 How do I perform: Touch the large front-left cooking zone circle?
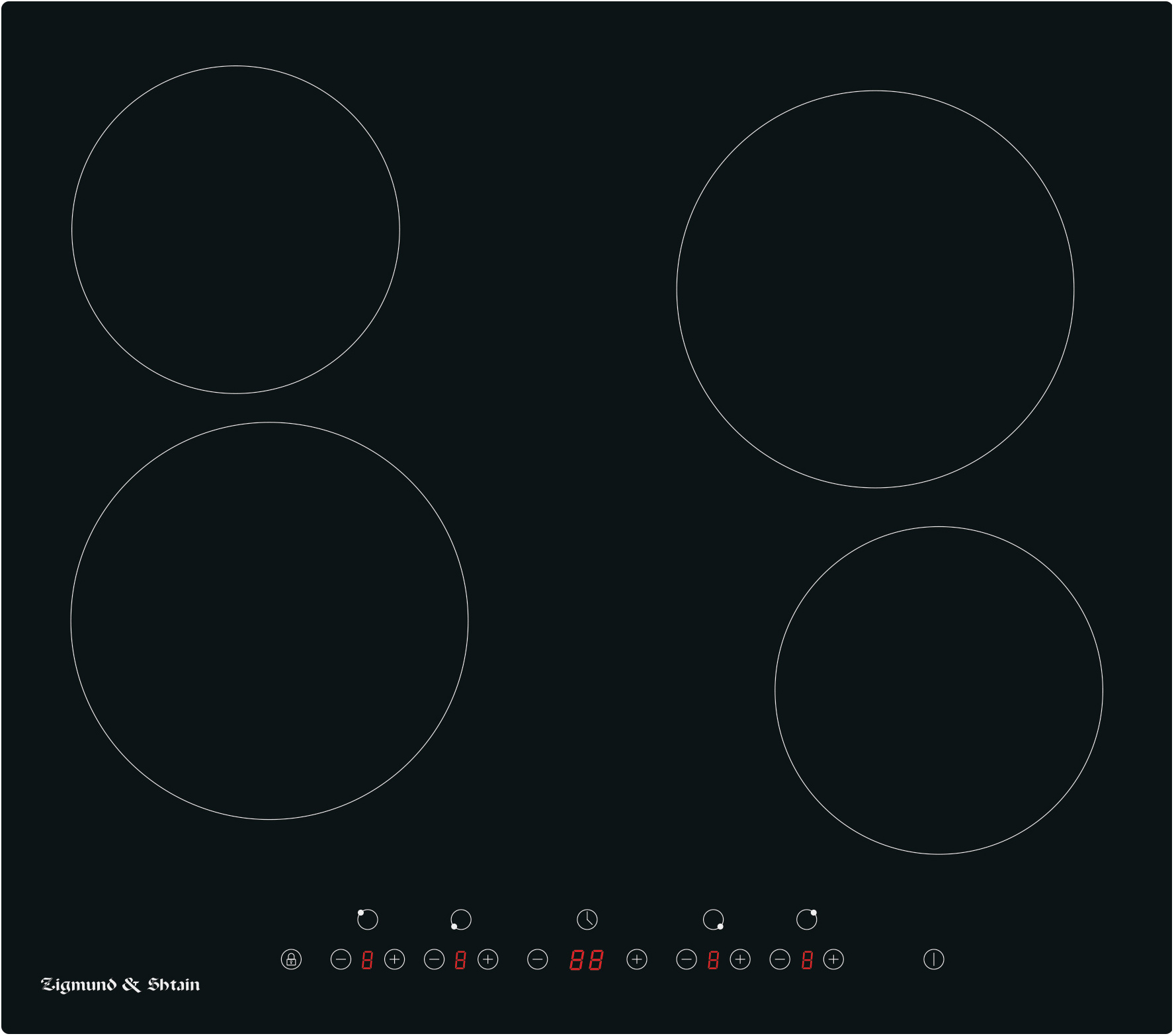[x=269, y=621]
